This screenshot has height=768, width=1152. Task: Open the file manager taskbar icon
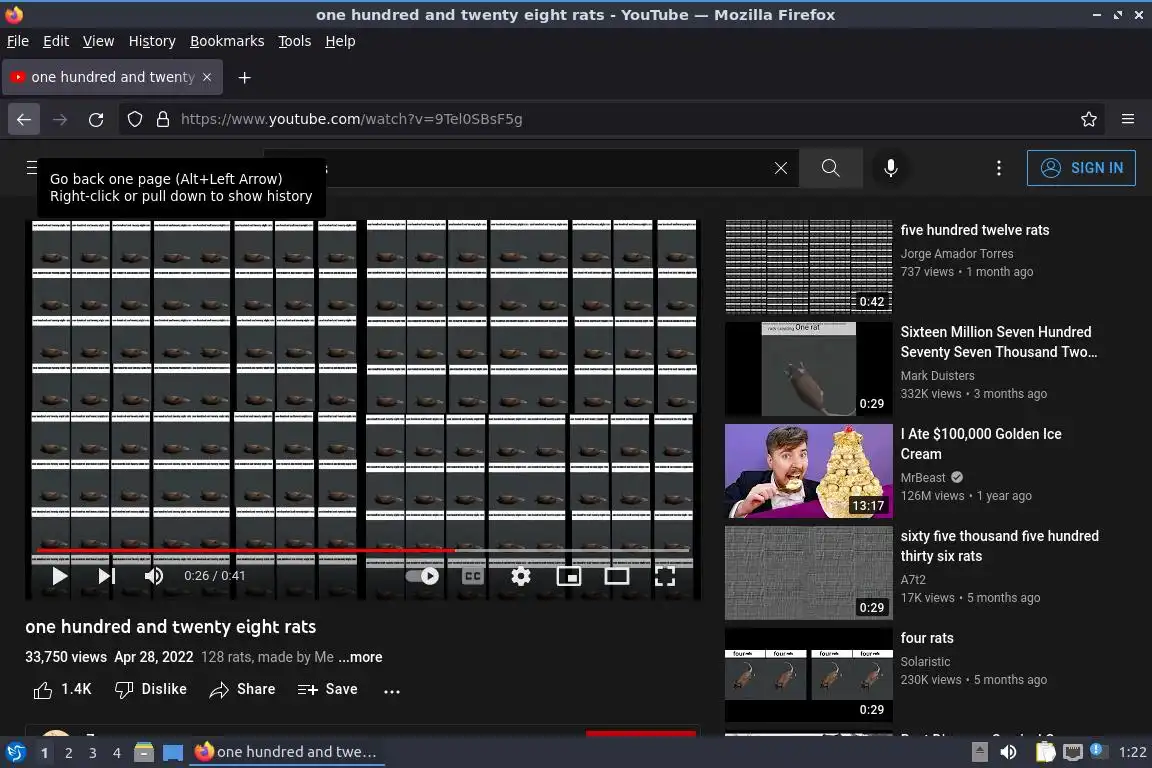click(144, 752)
